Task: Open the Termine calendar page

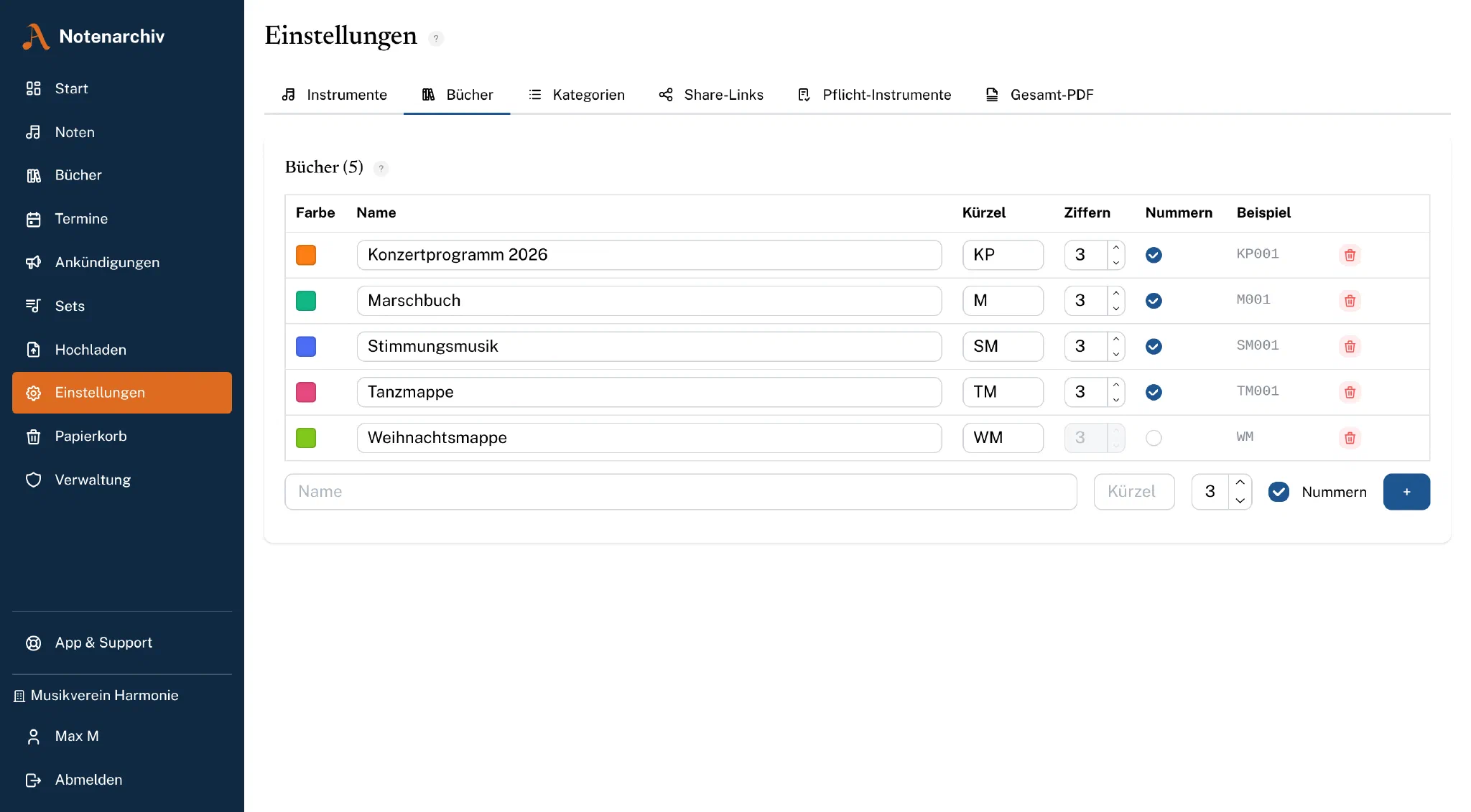Action: point(122,219)
